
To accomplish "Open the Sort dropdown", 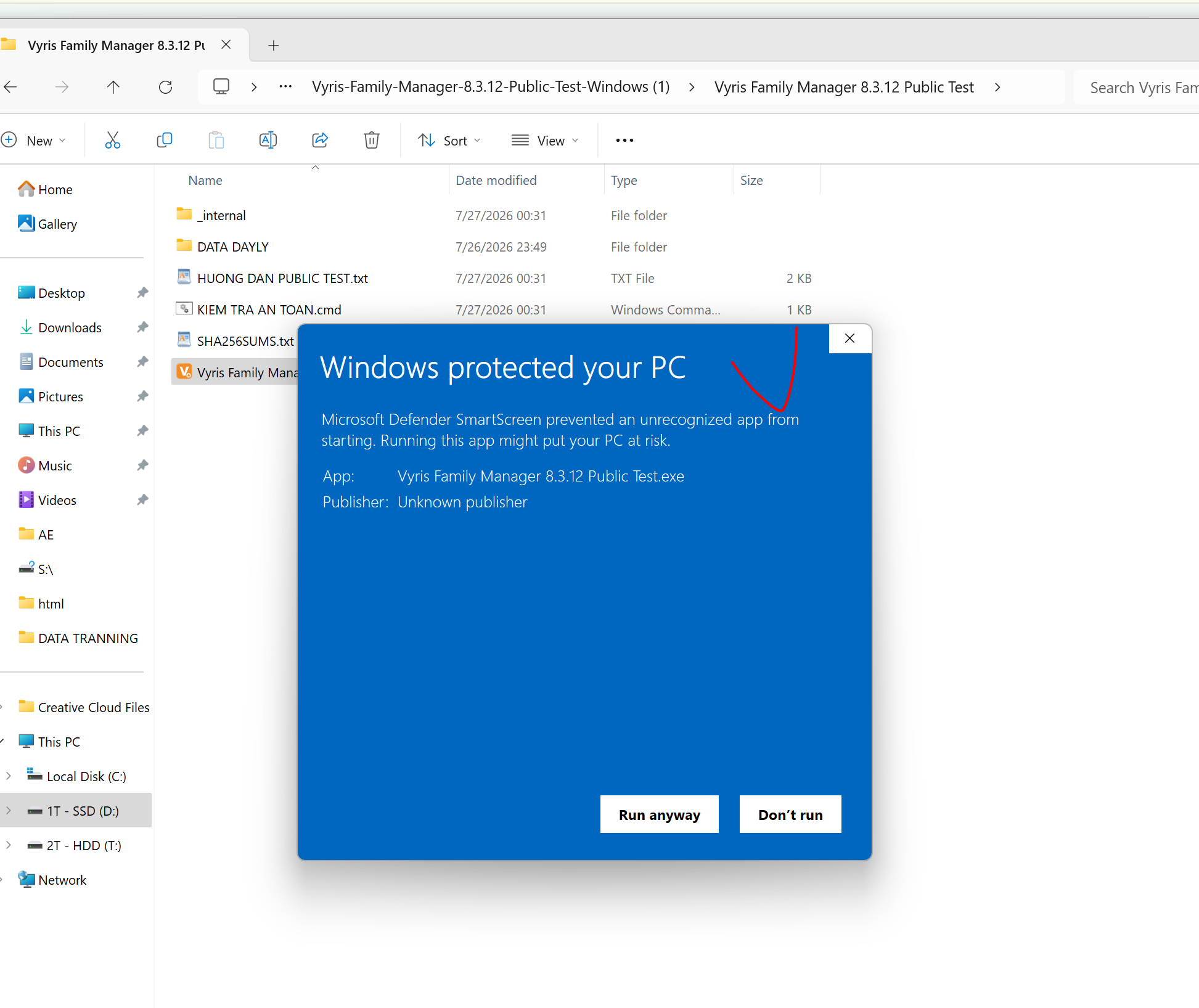I will [449, 141].
